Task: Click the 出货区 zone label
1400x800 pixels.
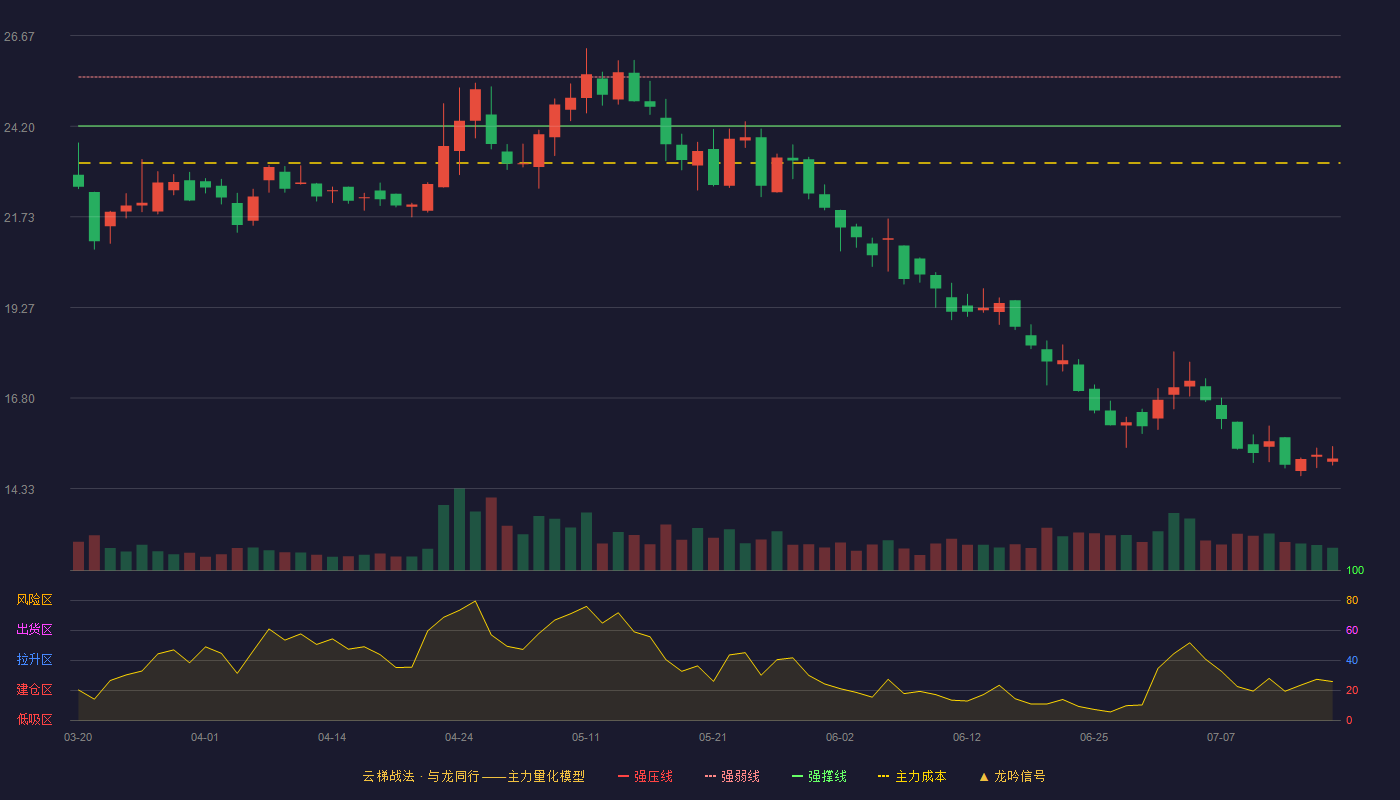Action: click(x=34, y=630)
